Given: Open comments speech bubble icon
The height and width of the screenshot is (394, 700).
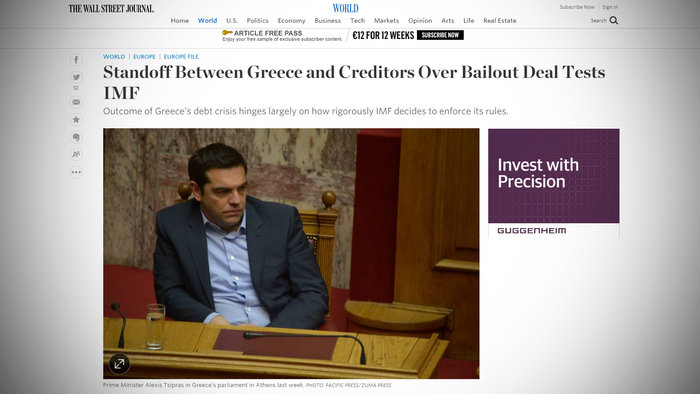Looking at the screenshot, I should point(76,137).
